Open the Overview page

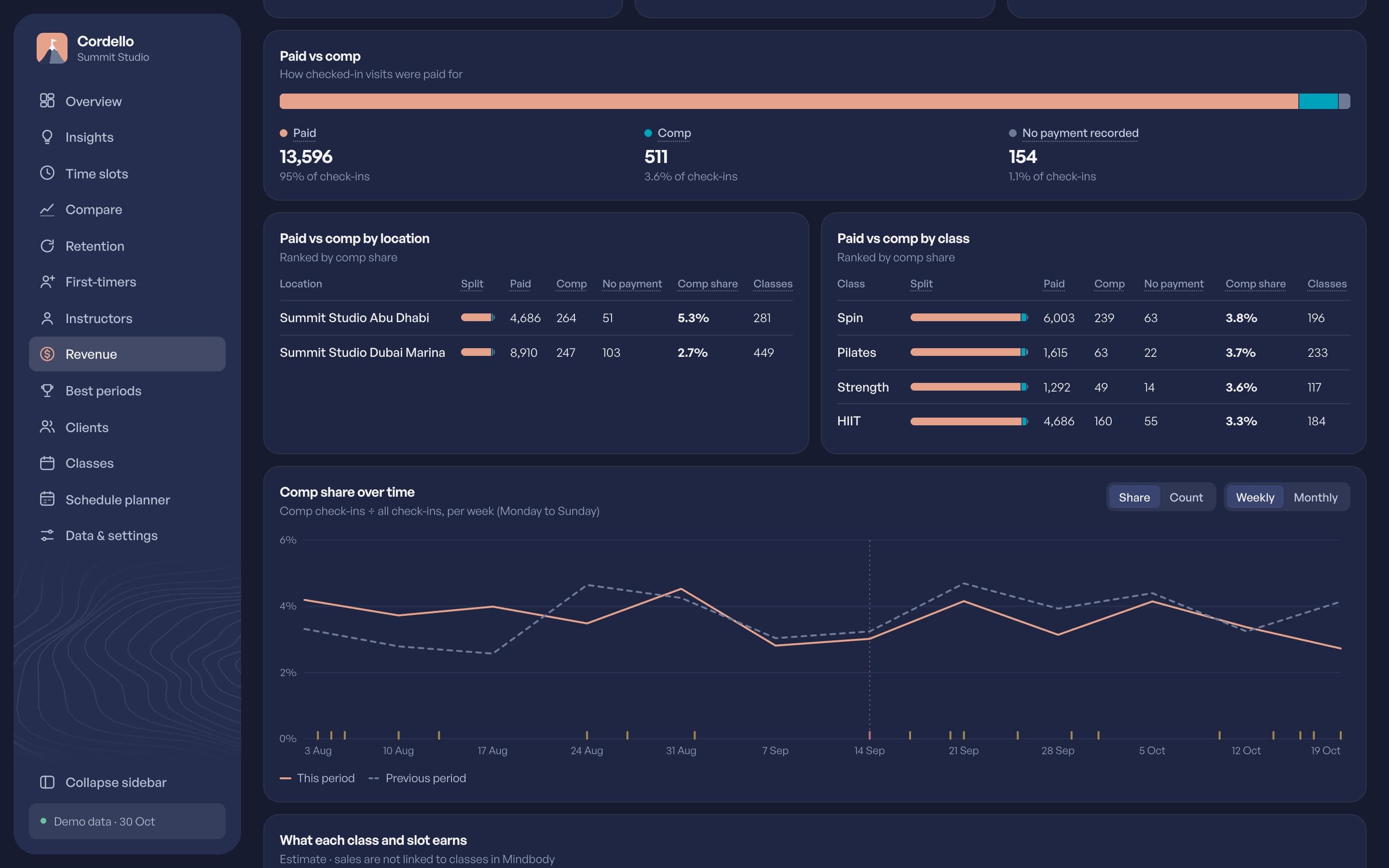tap(127, 101)
